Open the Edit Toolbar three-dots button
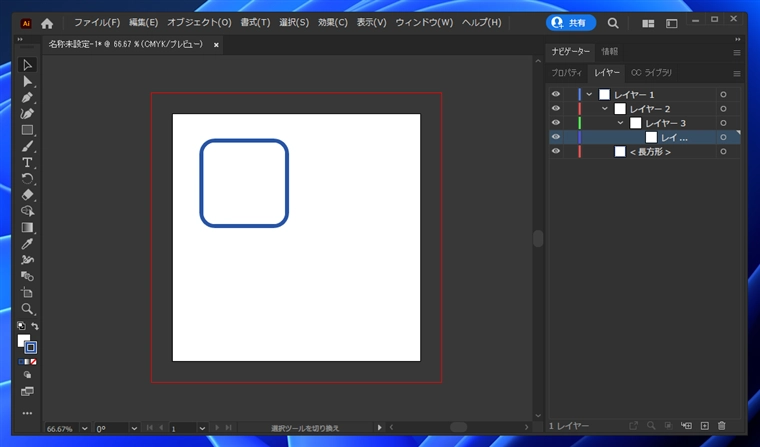The image size is (760, 447). click(x=27, y=413)
